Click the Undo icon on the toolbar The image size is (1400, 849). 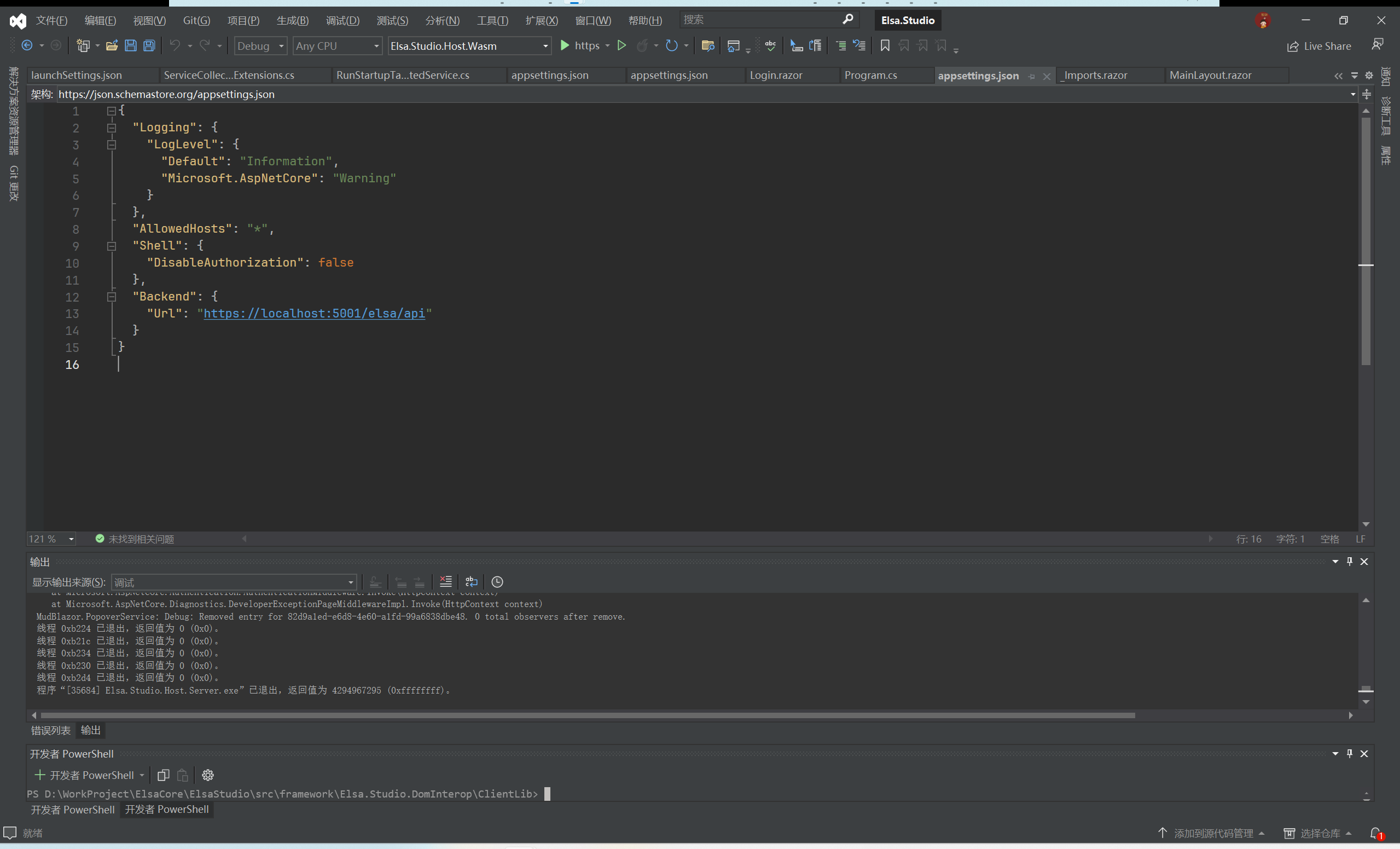[175, 45]
